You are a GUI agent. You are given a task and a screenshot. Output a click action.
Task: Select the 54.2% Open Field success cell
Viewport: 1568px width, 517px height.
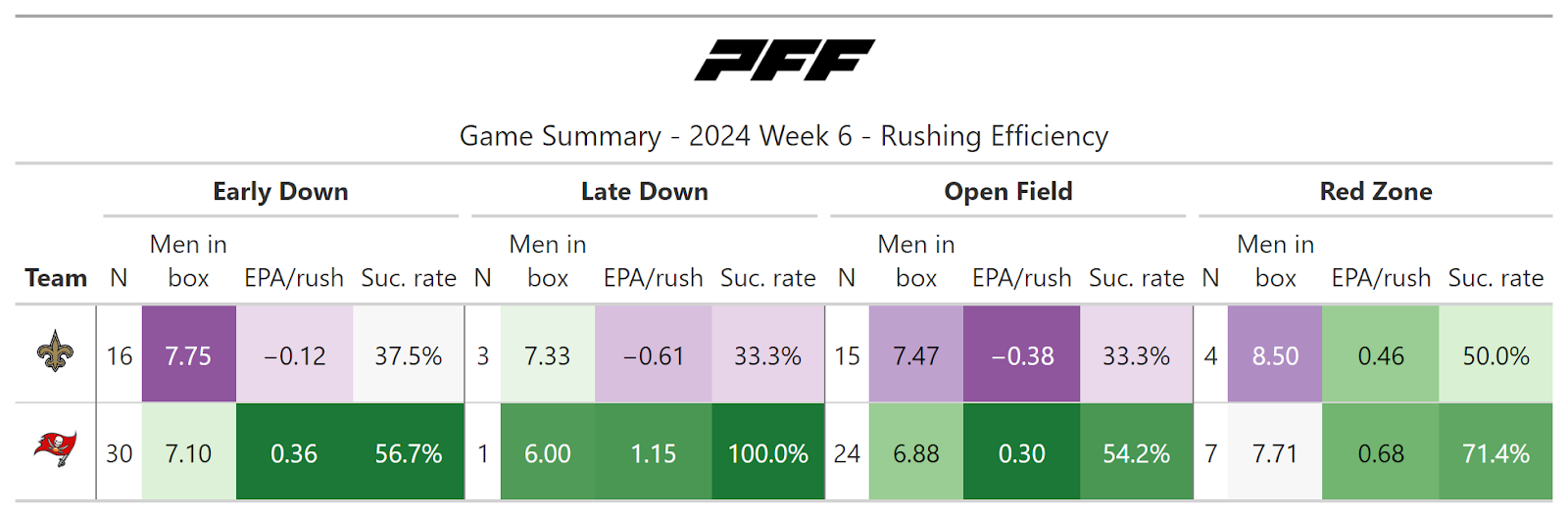(x=1136, y=453)
